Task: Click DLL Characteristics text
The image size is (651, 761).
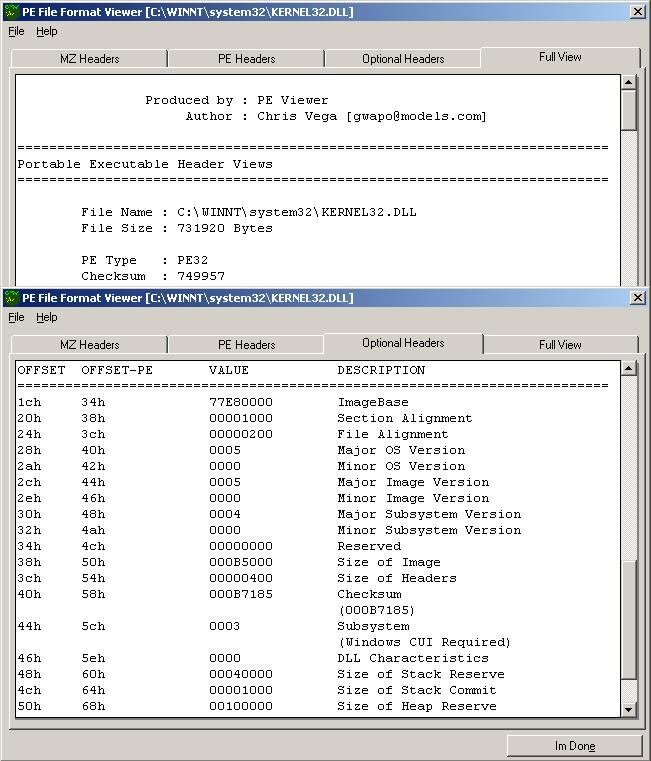Action: pyautogui.click(x=413, y=659)
